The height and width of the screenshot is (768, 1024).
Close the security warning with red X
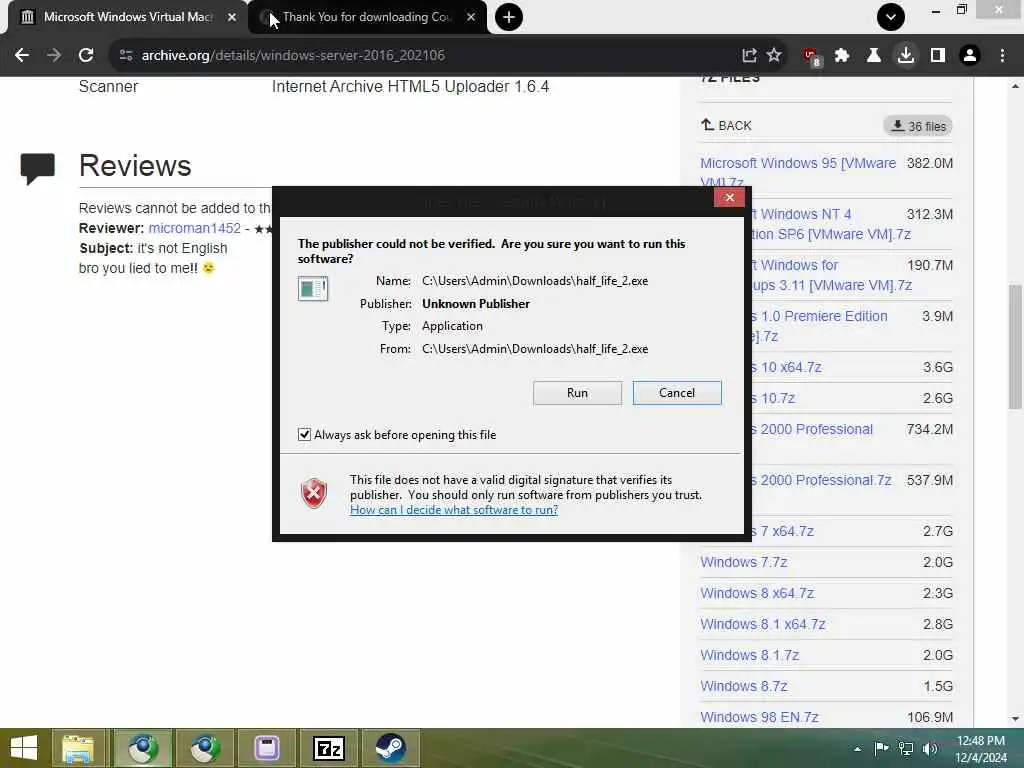(729, 197)
